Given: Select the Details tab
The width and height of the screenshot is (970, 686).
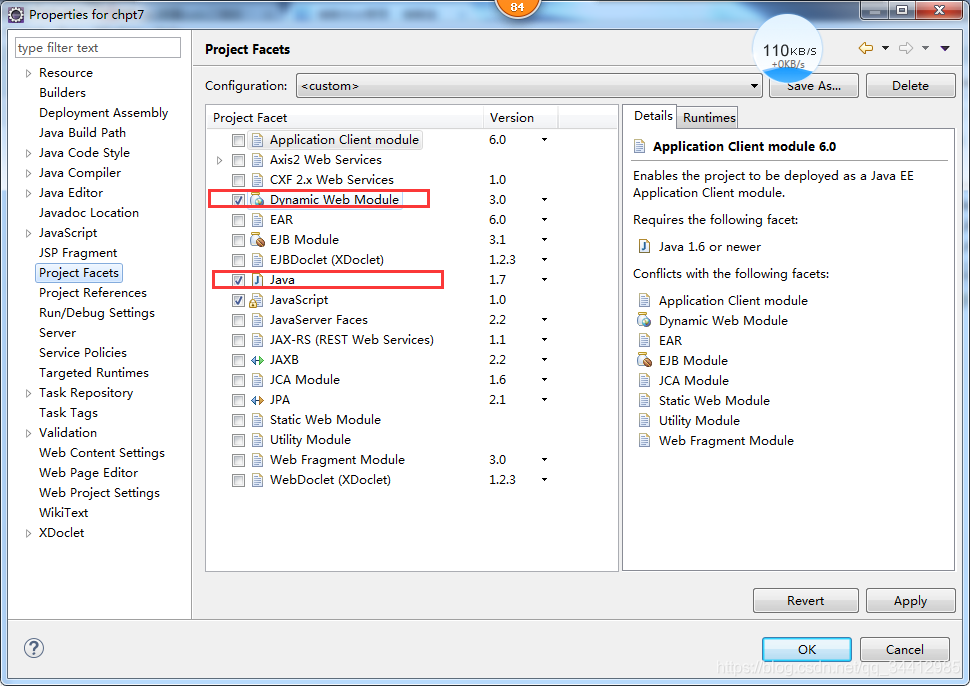Looking at the screenshot, I should pyautogui.click(x=653, y=116).
